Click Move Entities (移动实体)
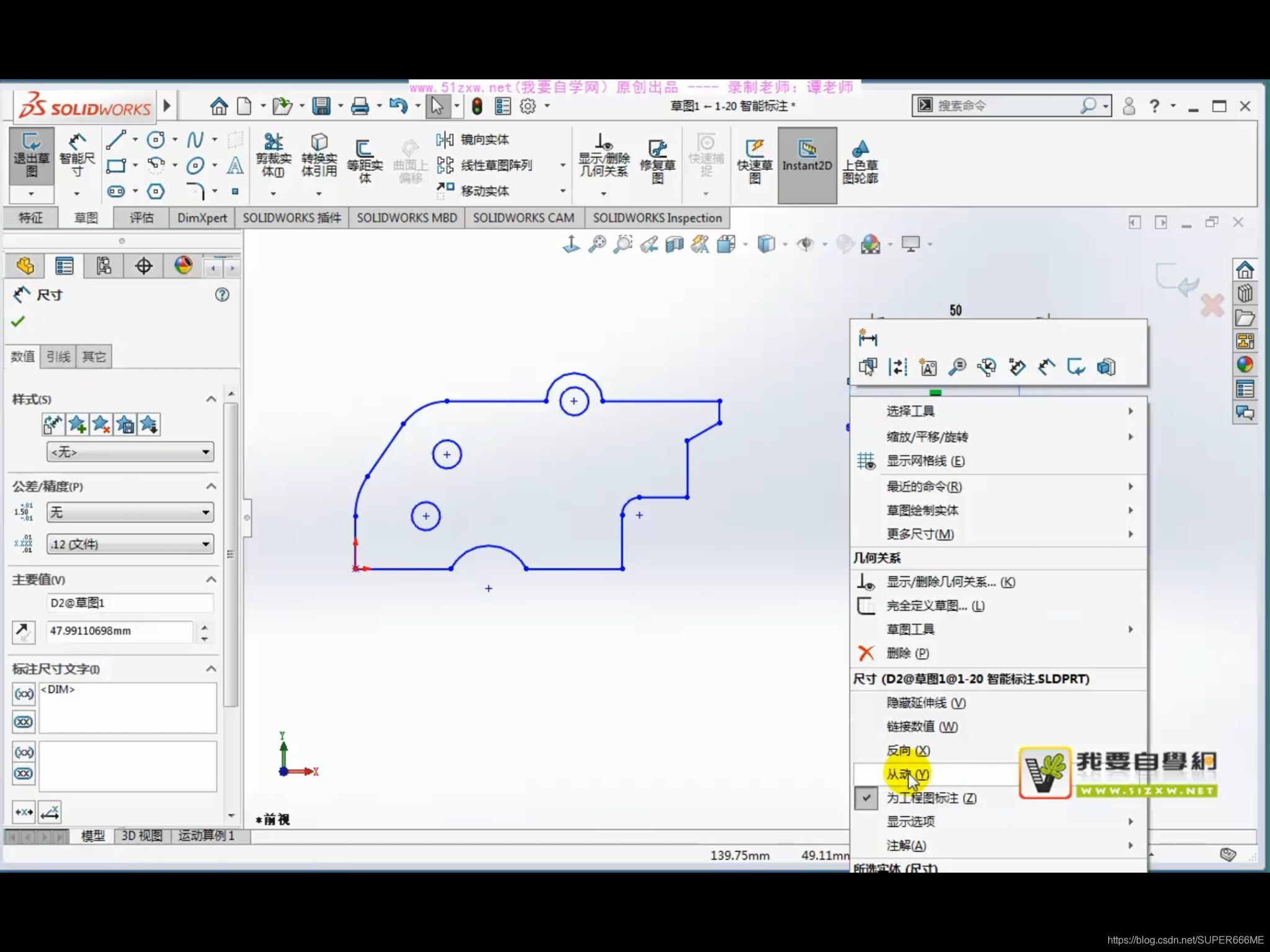 [x=473, y=191]
